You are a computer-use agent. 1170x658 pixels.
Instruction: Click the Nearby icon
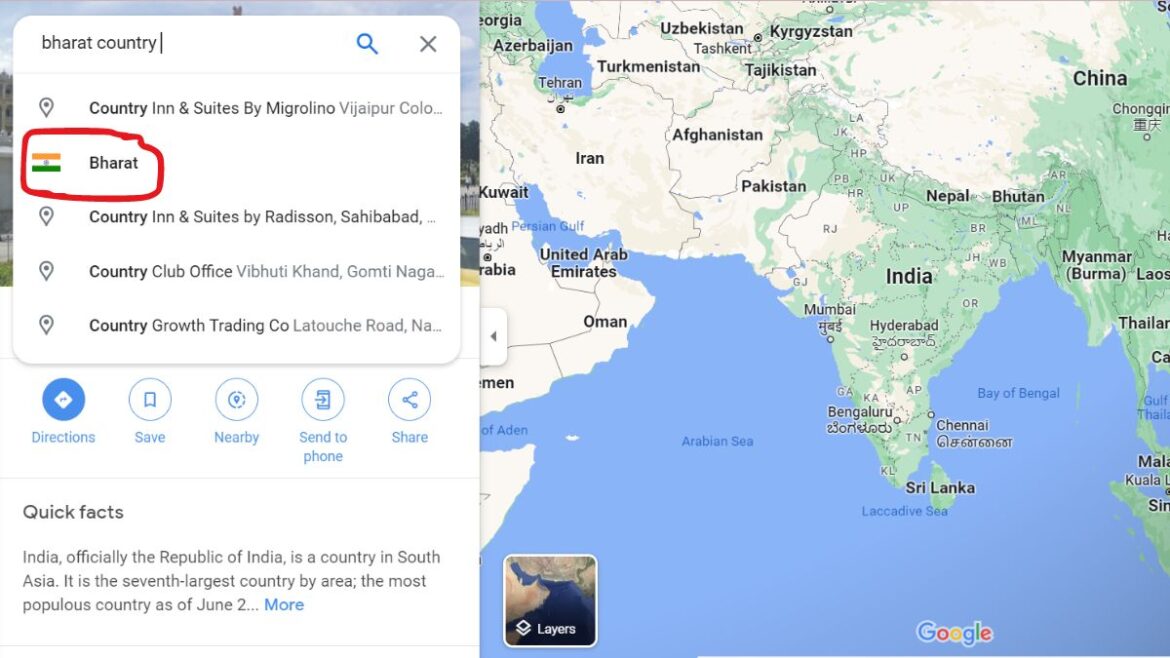click(x=237, y=400)
